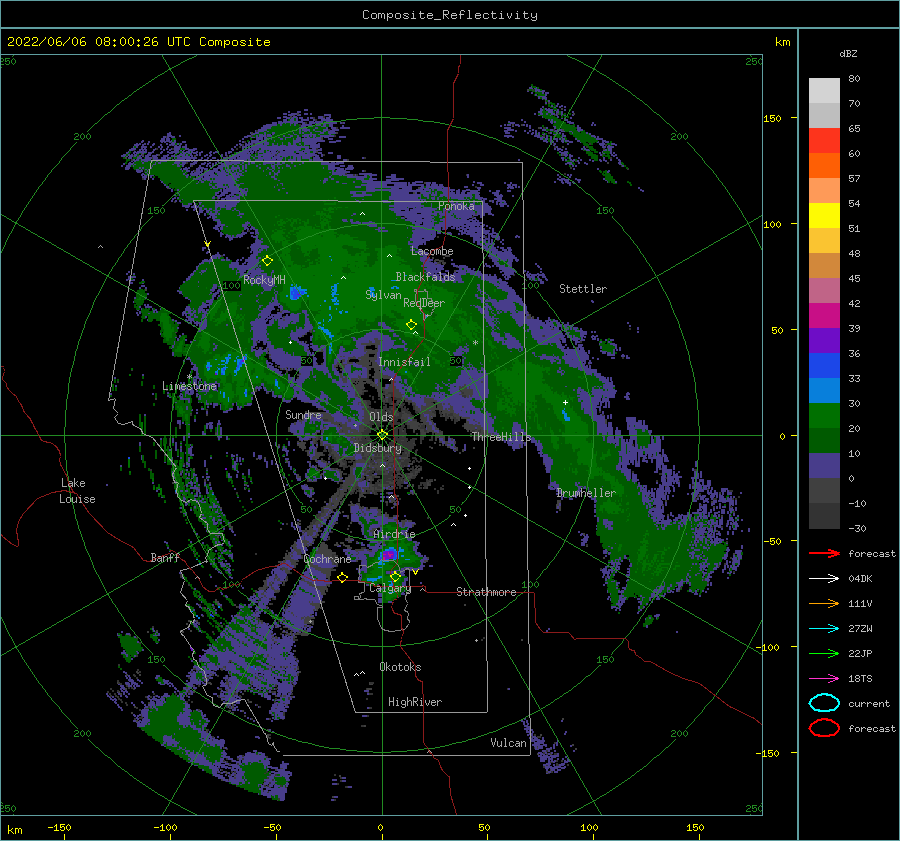Pick the green 22JP arrow icon
This screenshot has width=900, height=841.
pos(824,653)
